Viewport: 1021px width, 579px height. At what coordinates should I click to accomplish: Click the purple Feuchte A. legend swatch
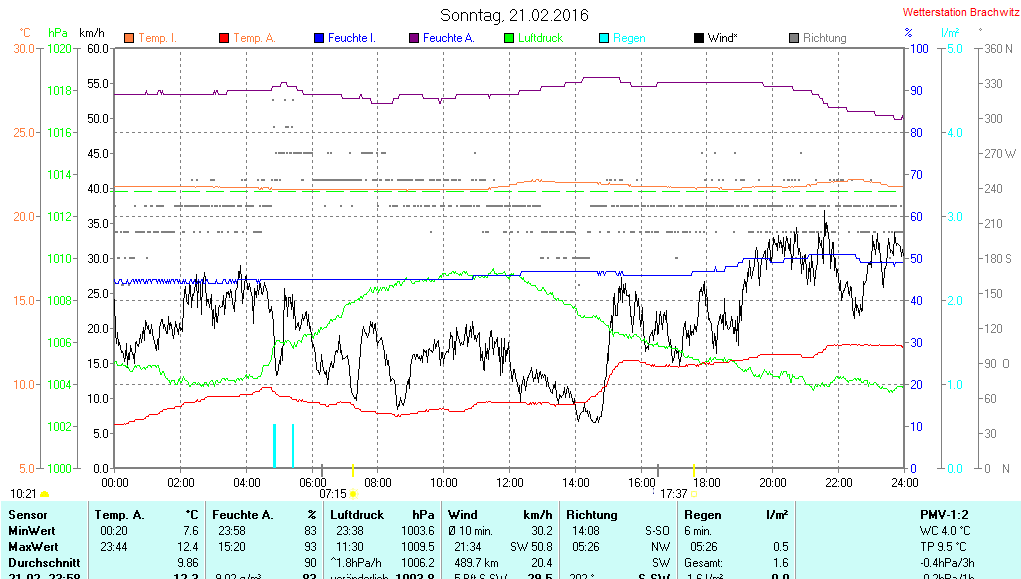(x=413, y=38)
